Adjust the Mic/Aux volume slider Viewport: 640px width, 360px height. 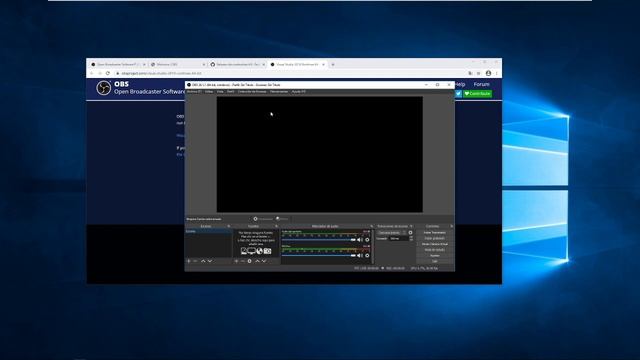click(x=319, y=256)
